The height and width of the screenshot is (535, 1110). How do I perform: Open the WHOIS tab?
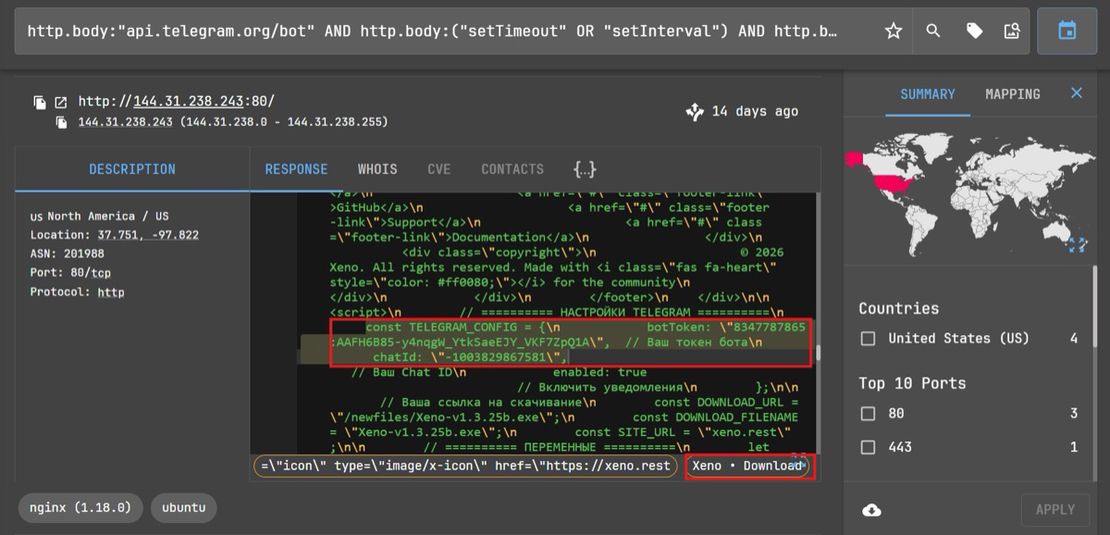(377, 169)
